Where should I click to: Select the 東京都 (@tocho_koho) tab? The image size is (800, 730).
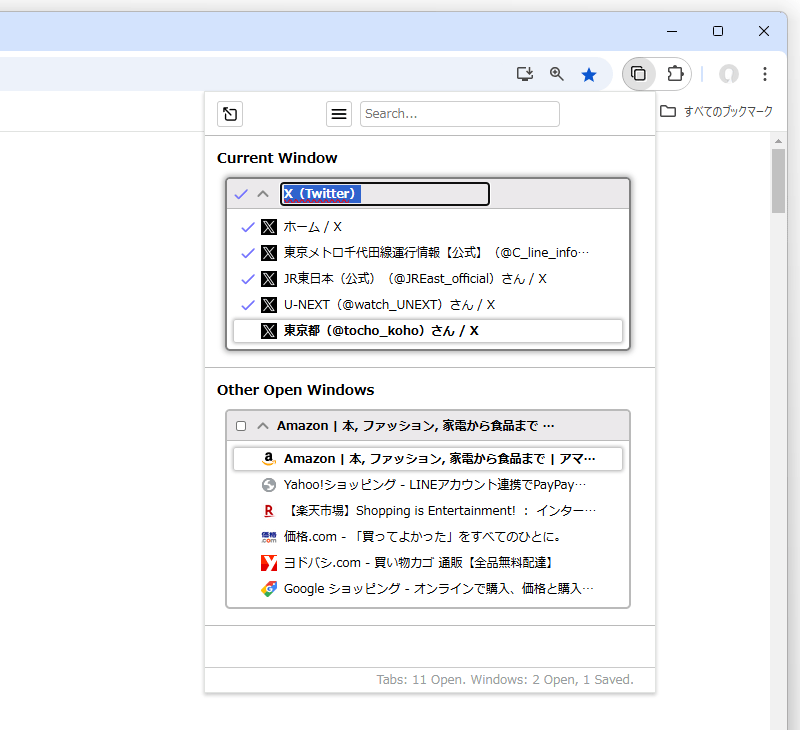point(428,331)
